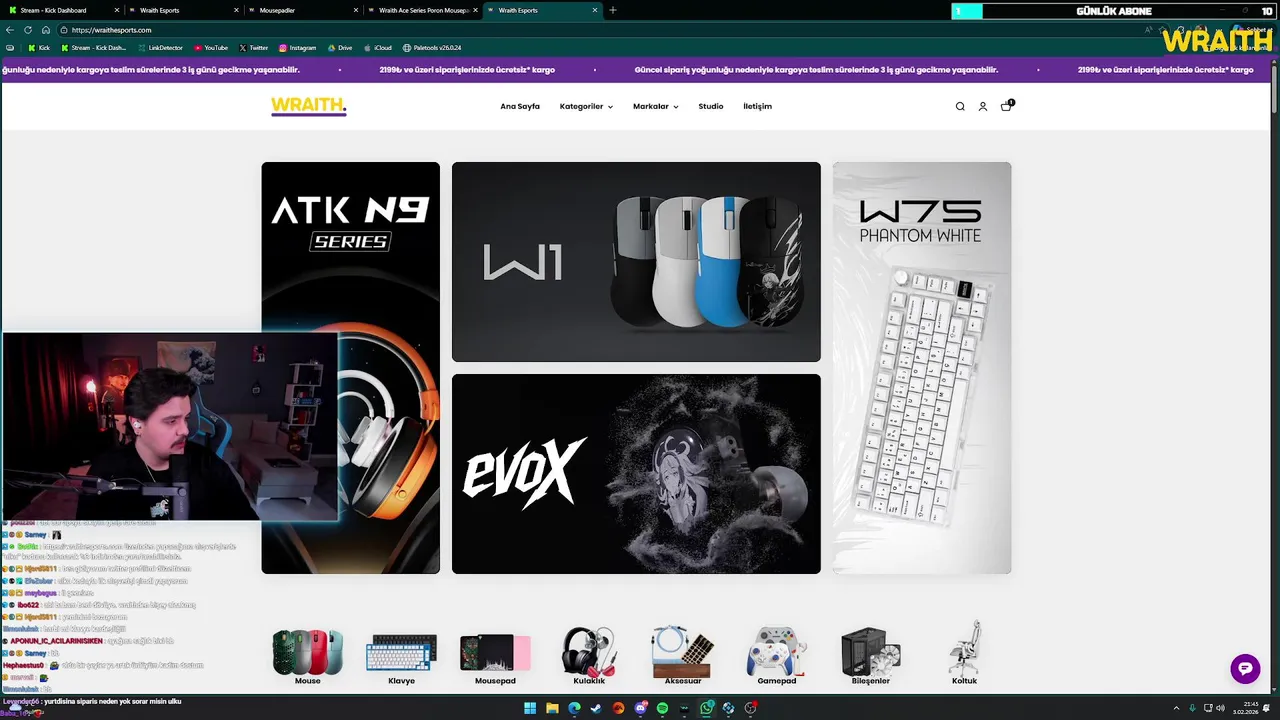Click the browser home icon
The image size is (1280, 720).
(x=46, y=30)
